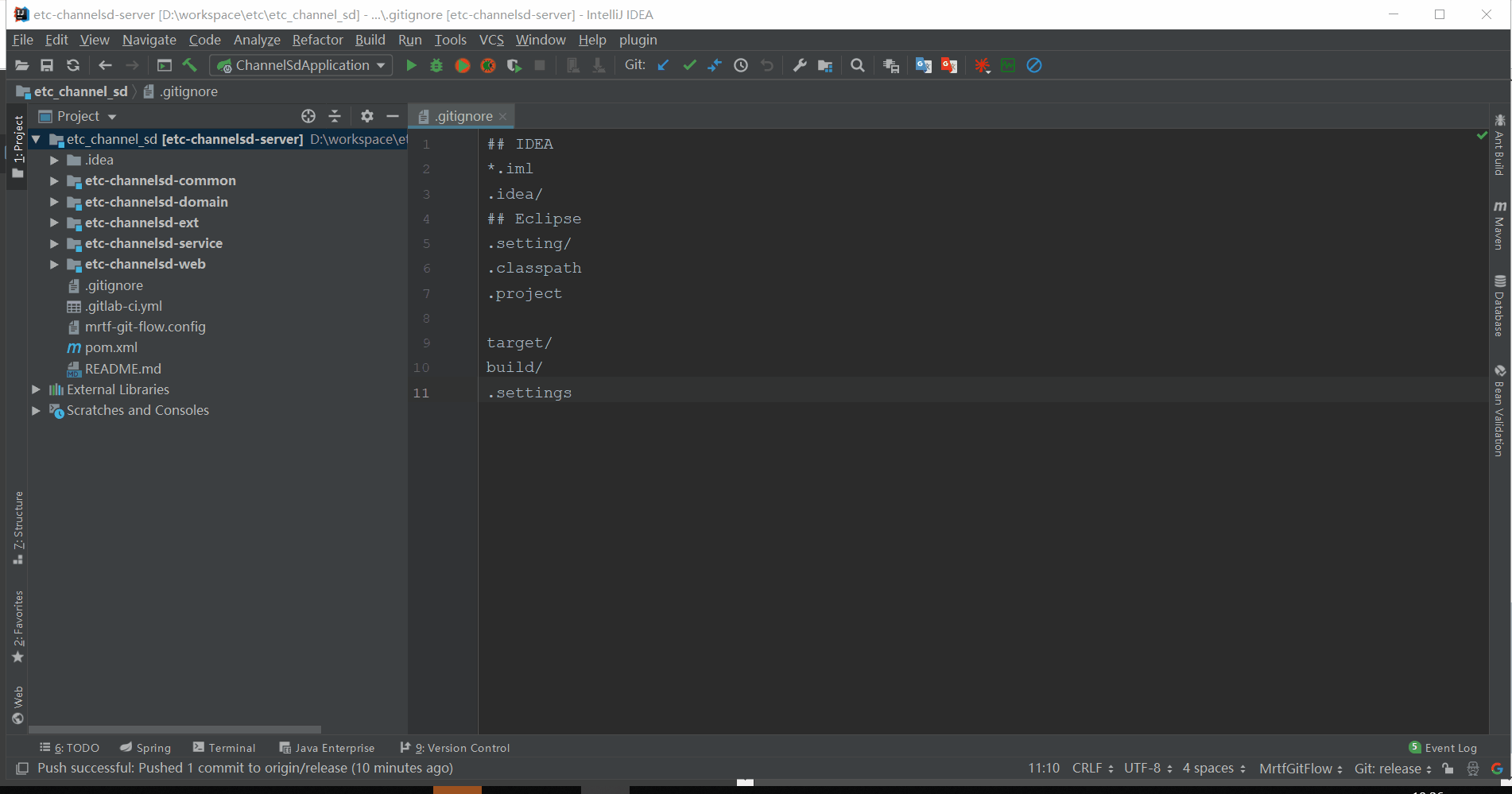
Task: Toggle the Structure tool window sidebar tab
Action: coord(17,527)
